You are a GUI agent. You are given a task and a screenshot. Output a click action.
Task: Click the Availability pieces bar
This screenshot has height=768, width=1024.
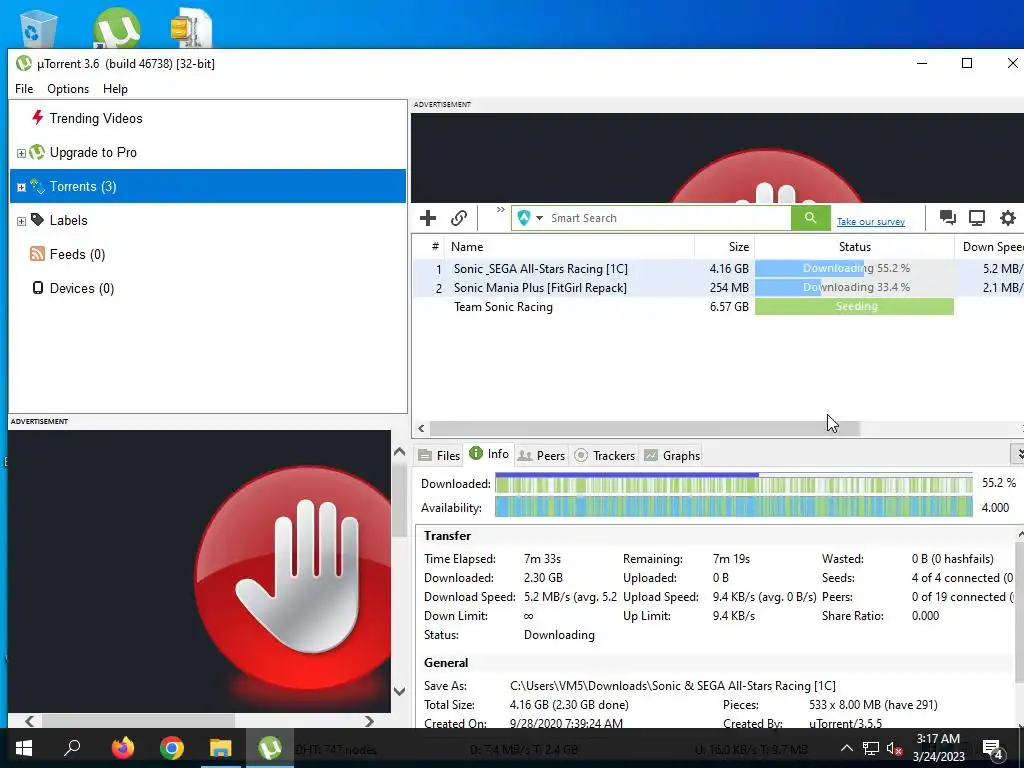coord(733,507)
